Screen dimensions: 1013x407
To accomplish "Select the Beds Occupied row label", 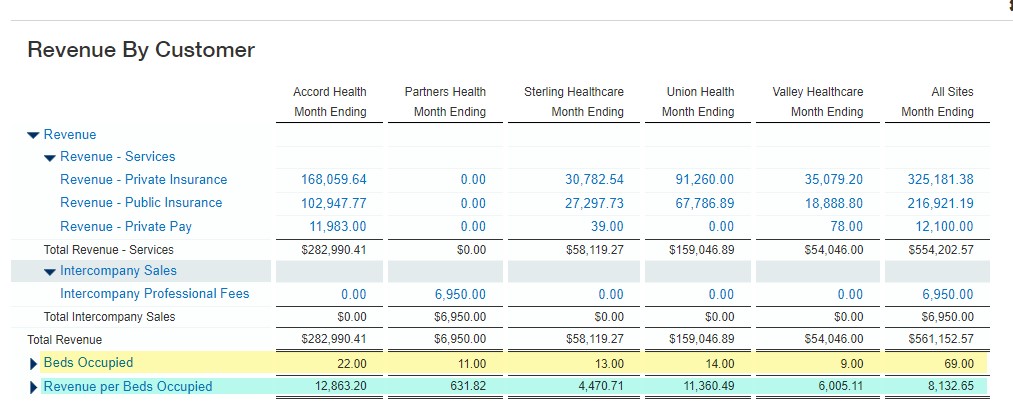I will [88, 363].
